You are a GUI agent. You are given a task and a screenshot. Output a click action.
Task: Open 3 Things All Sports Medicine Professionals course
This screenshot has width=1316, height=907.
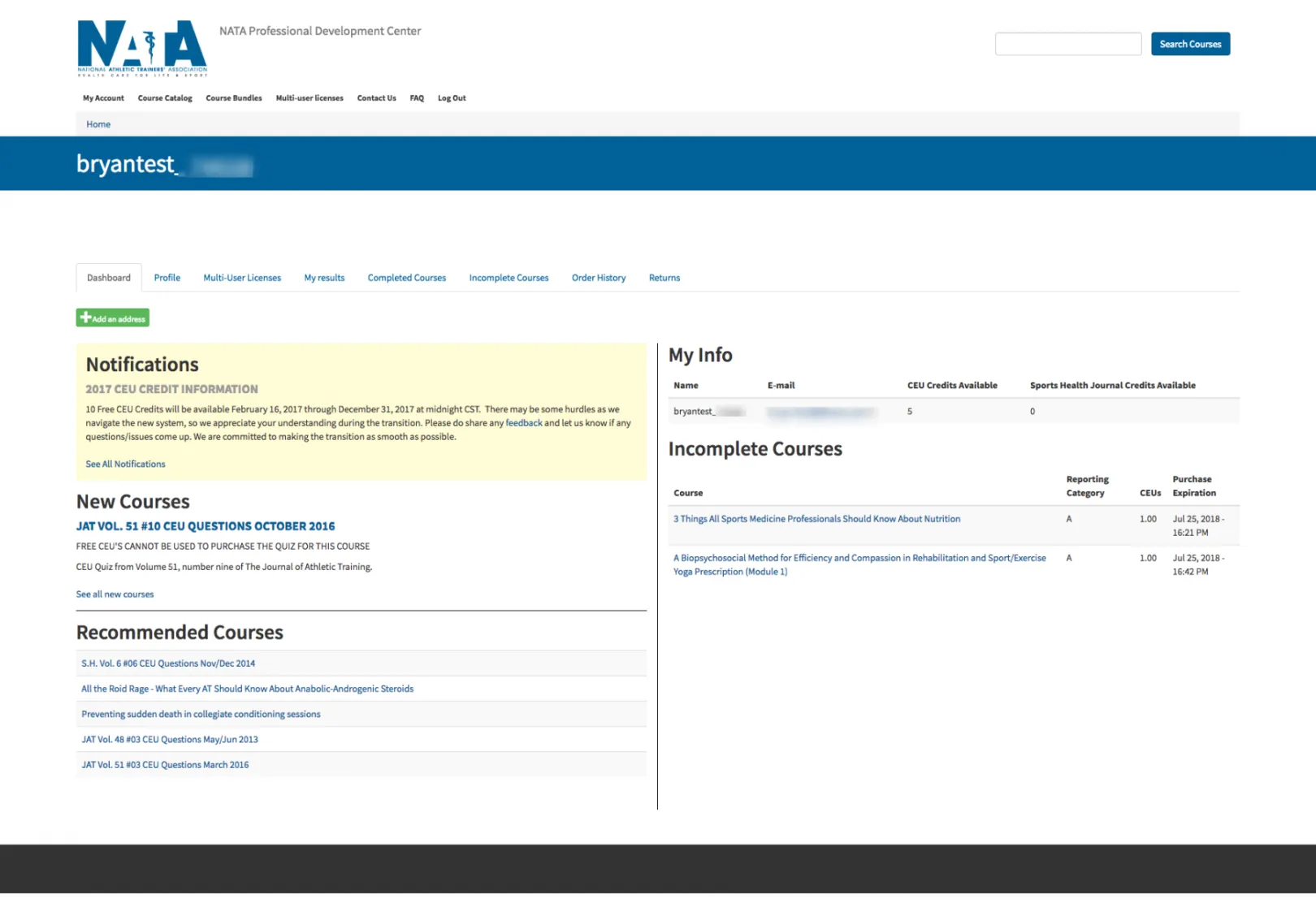pyautogui.click(x=816, y=519)
